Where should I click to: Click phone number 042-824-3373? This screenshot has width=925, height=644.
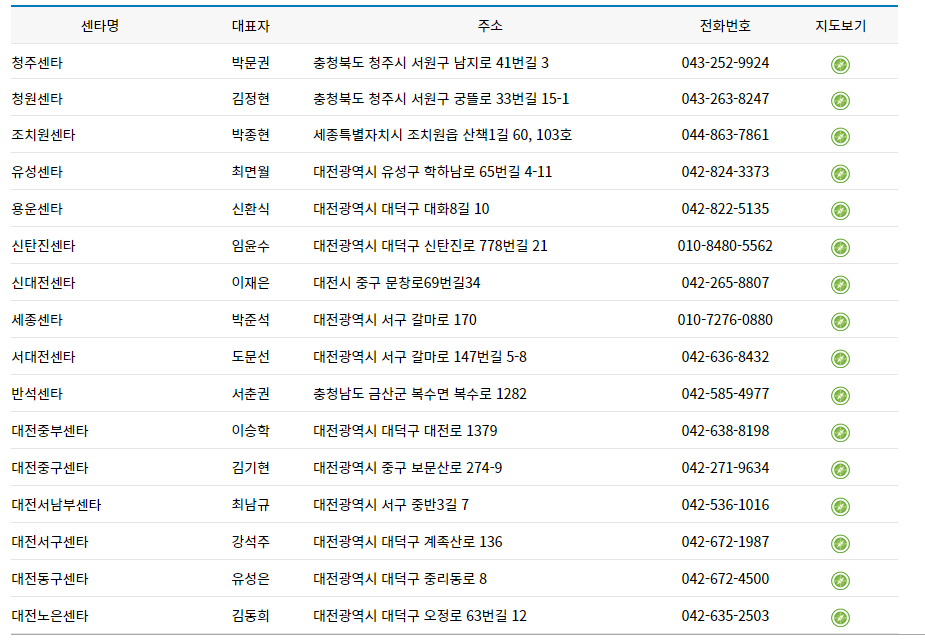pos(725,172)
